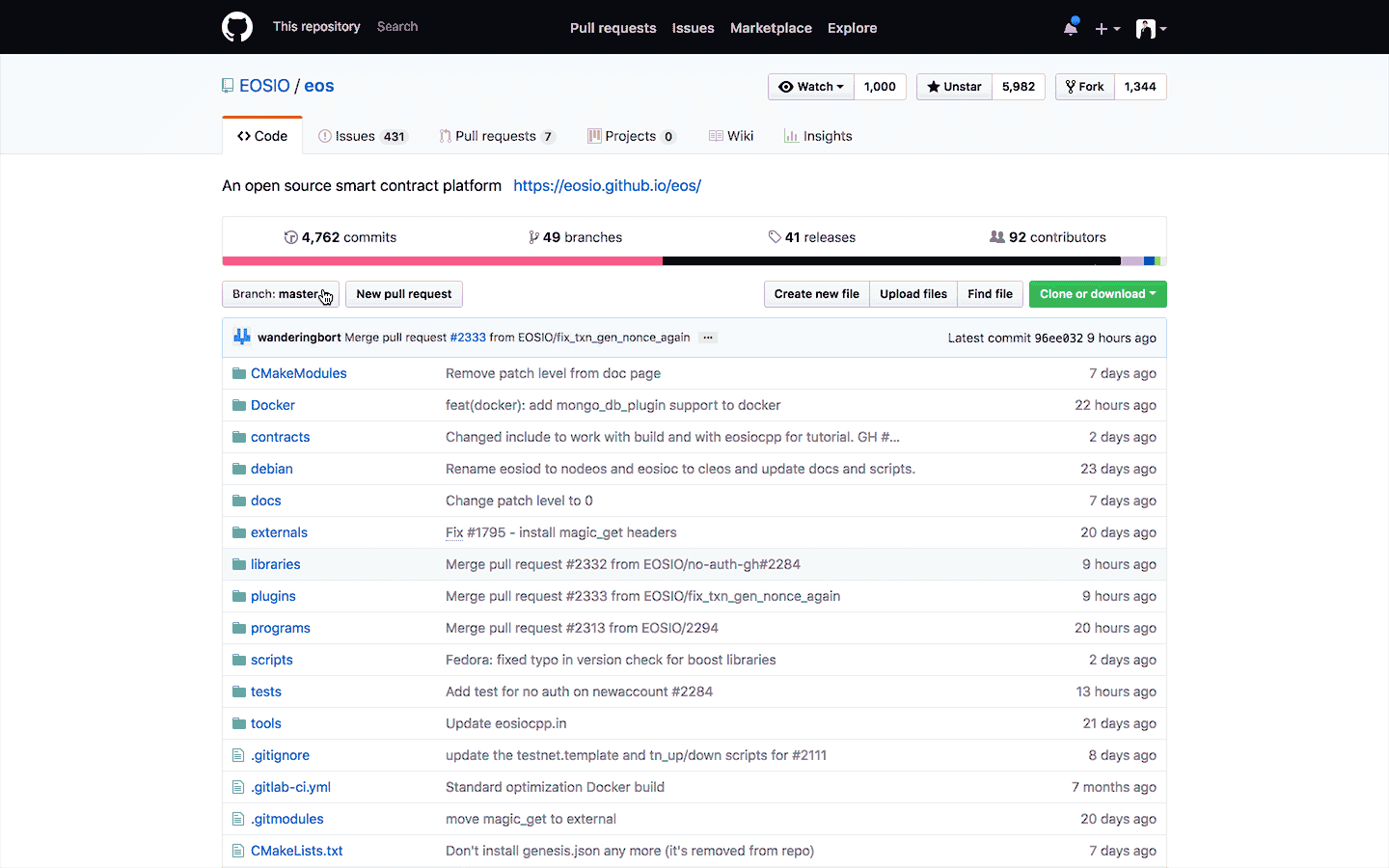
Task: Click the releases tag icon
Action: 775,237
